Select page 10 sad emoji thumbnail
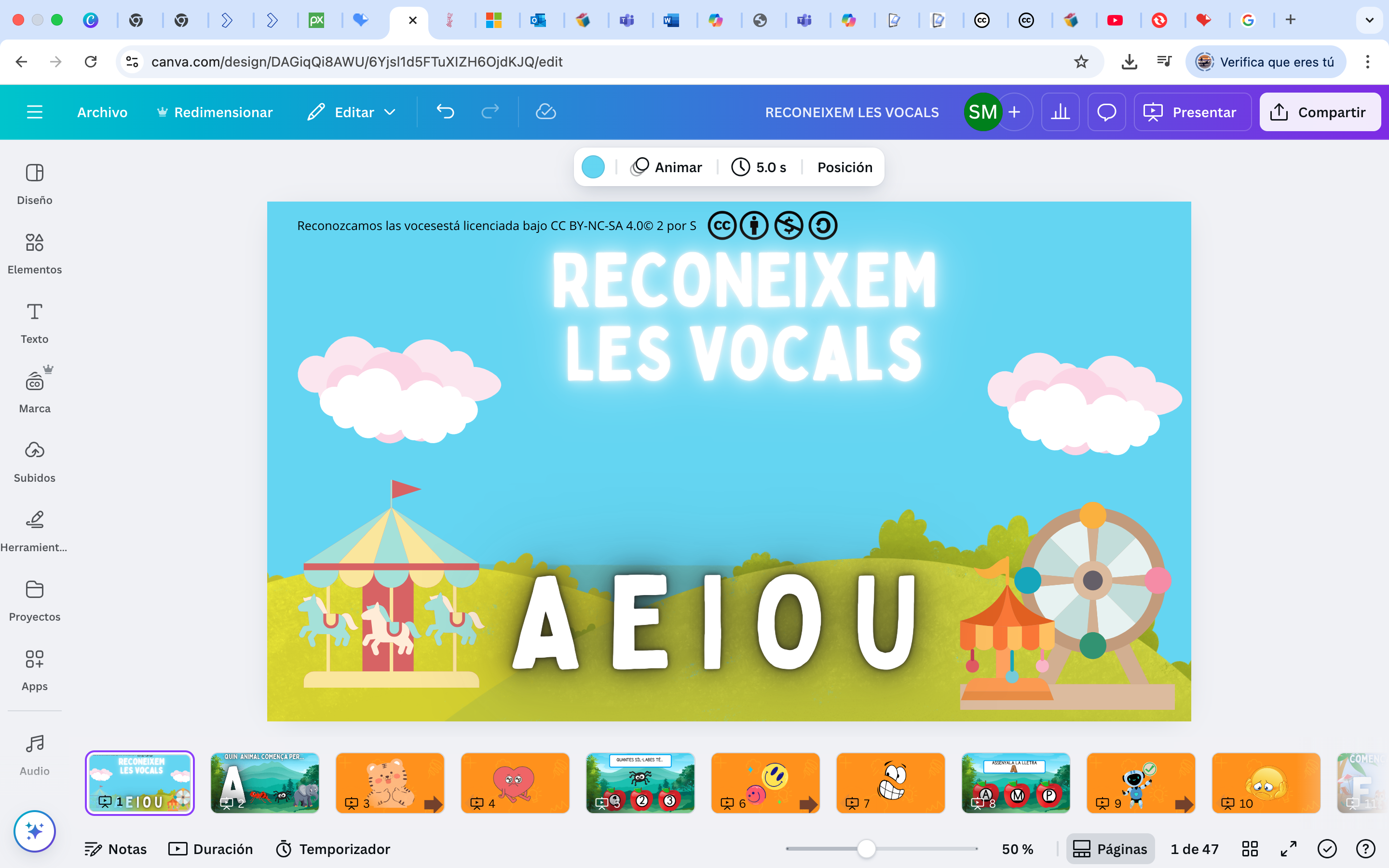1389x868 pixels. tap(1266, 783)
